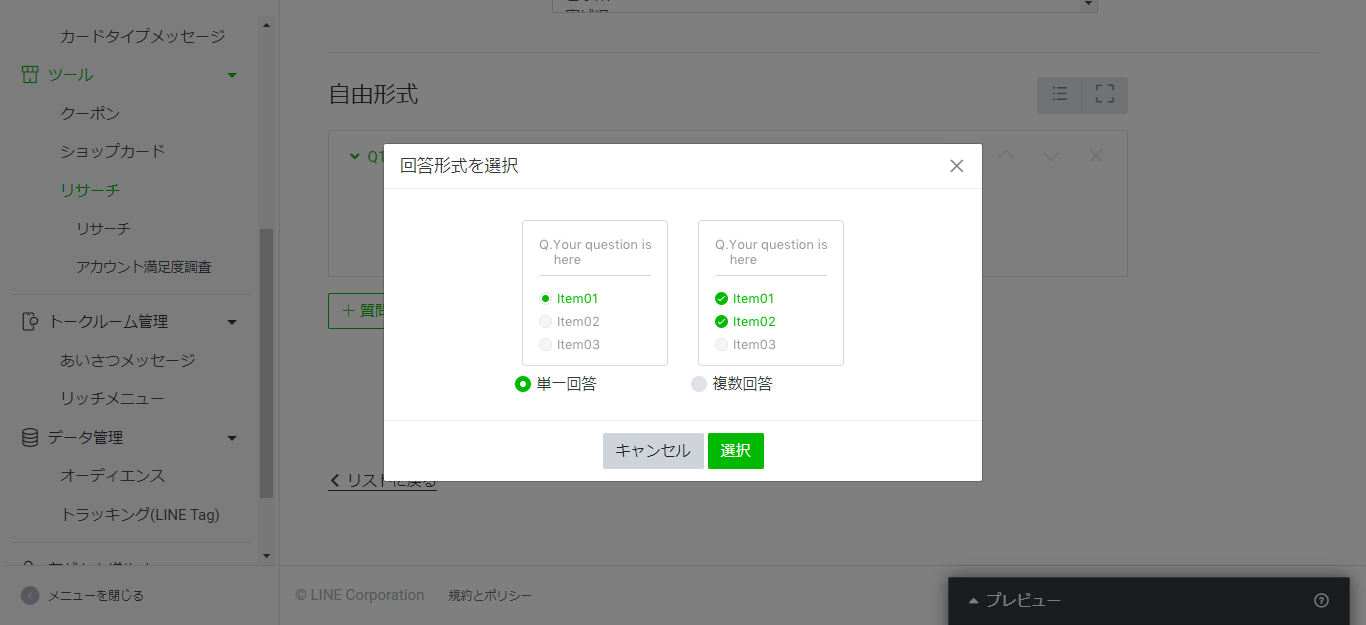Screen dimensions: 1366x625
Task: Open the top dropdown arrow
Action: coord(1089,4)
